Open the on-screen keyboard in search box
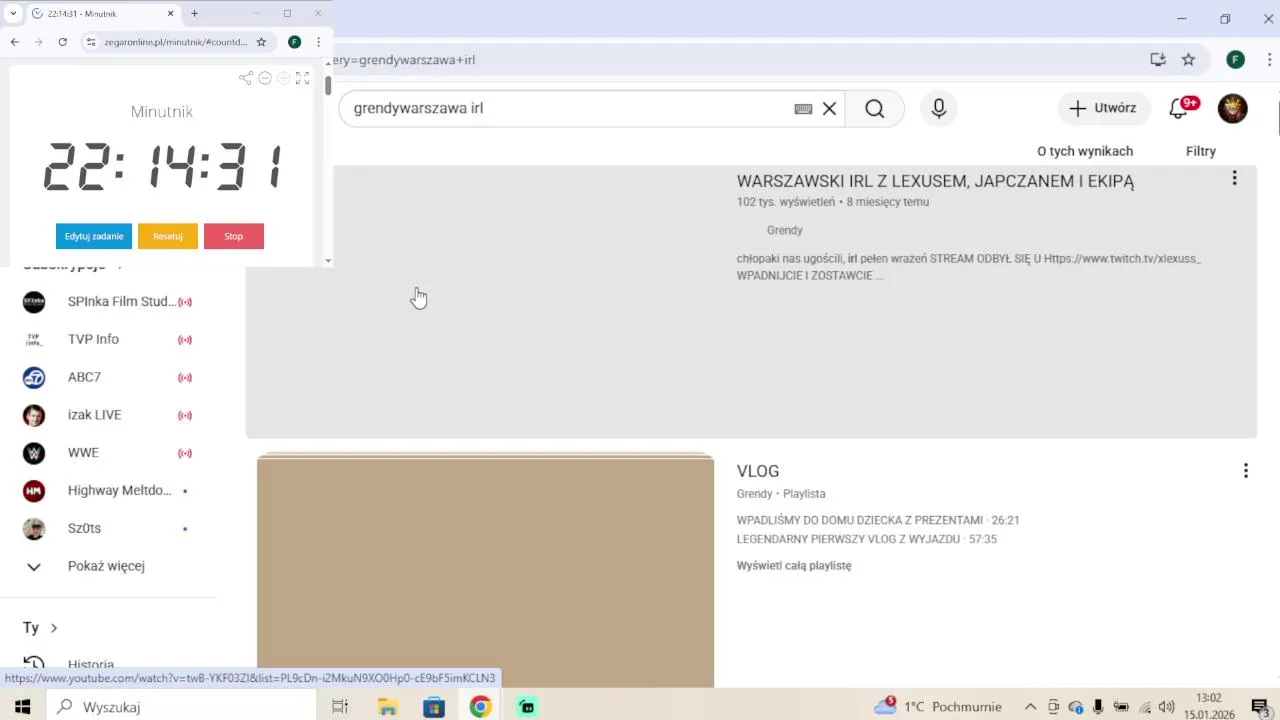 pos(803,109)
